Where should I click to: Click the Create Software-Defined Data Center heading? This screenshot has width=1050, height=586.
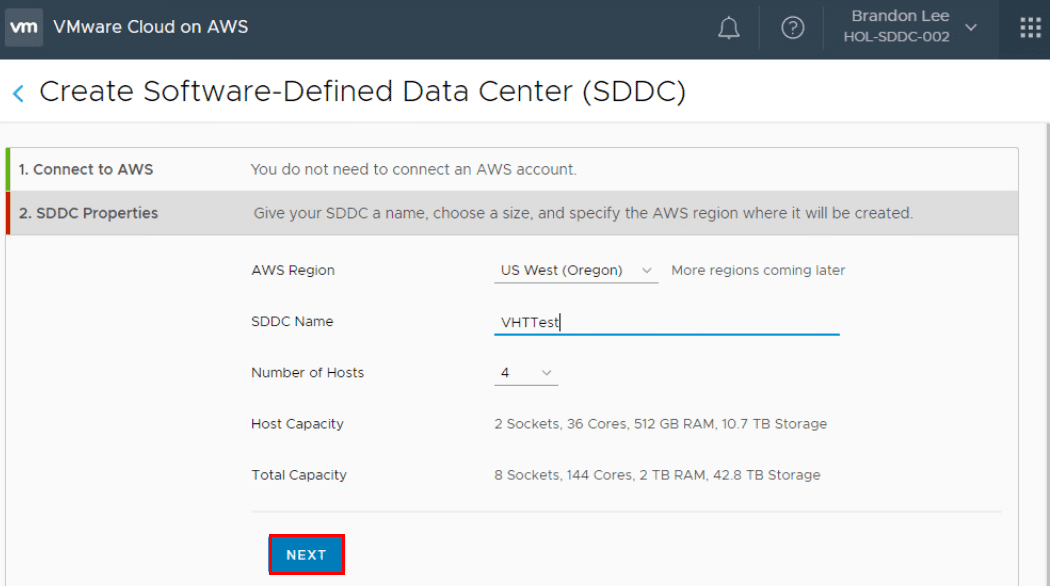point(362,92)
